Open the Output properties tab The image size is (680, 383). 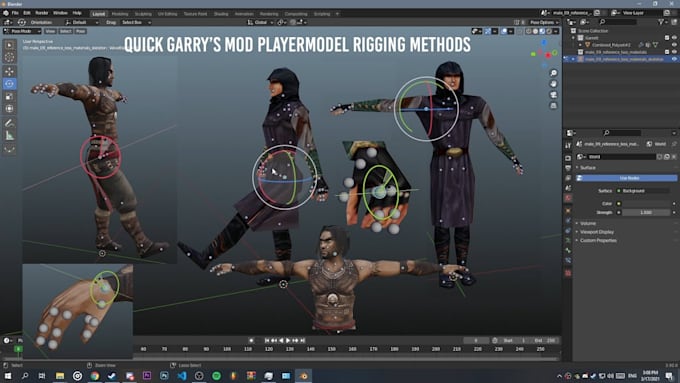coord(568,168)
